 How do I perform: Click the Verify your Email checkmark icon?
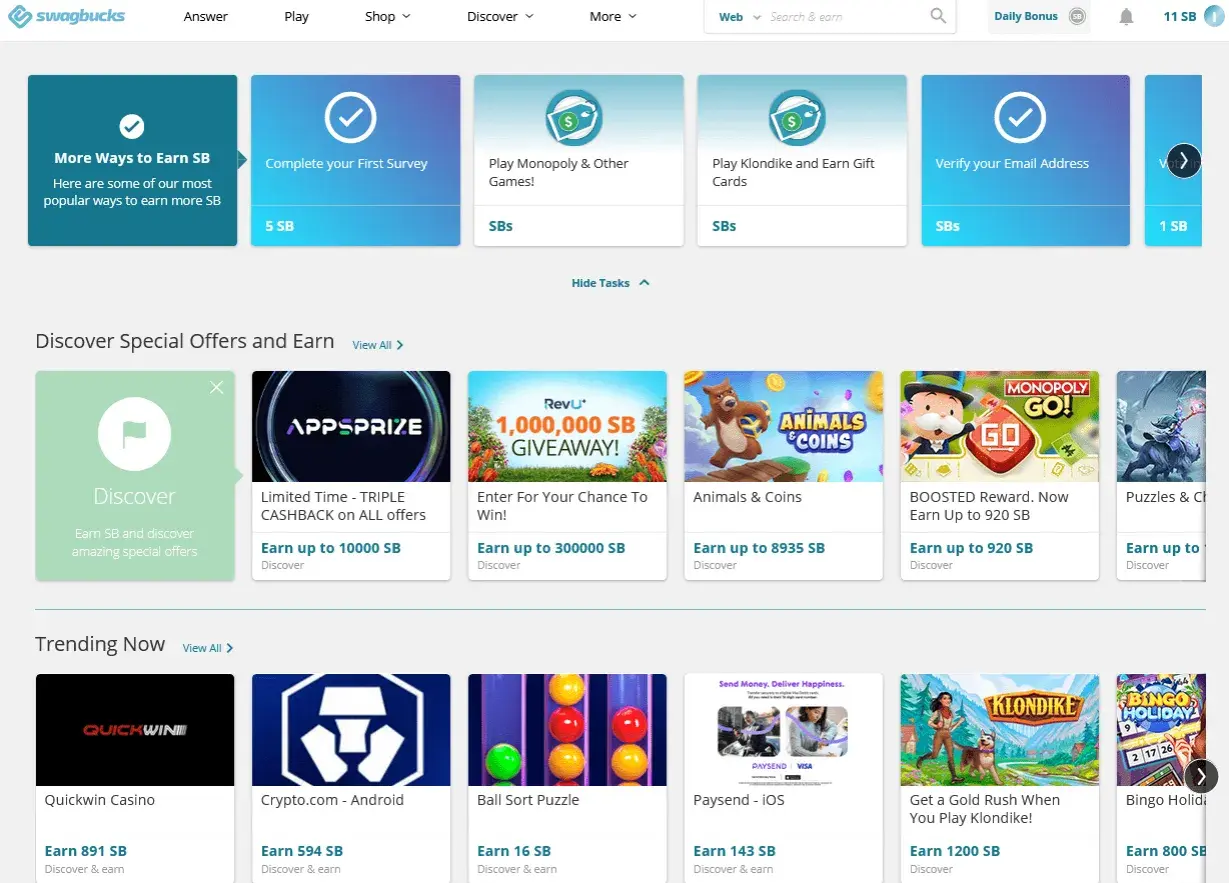[1020, 119]
